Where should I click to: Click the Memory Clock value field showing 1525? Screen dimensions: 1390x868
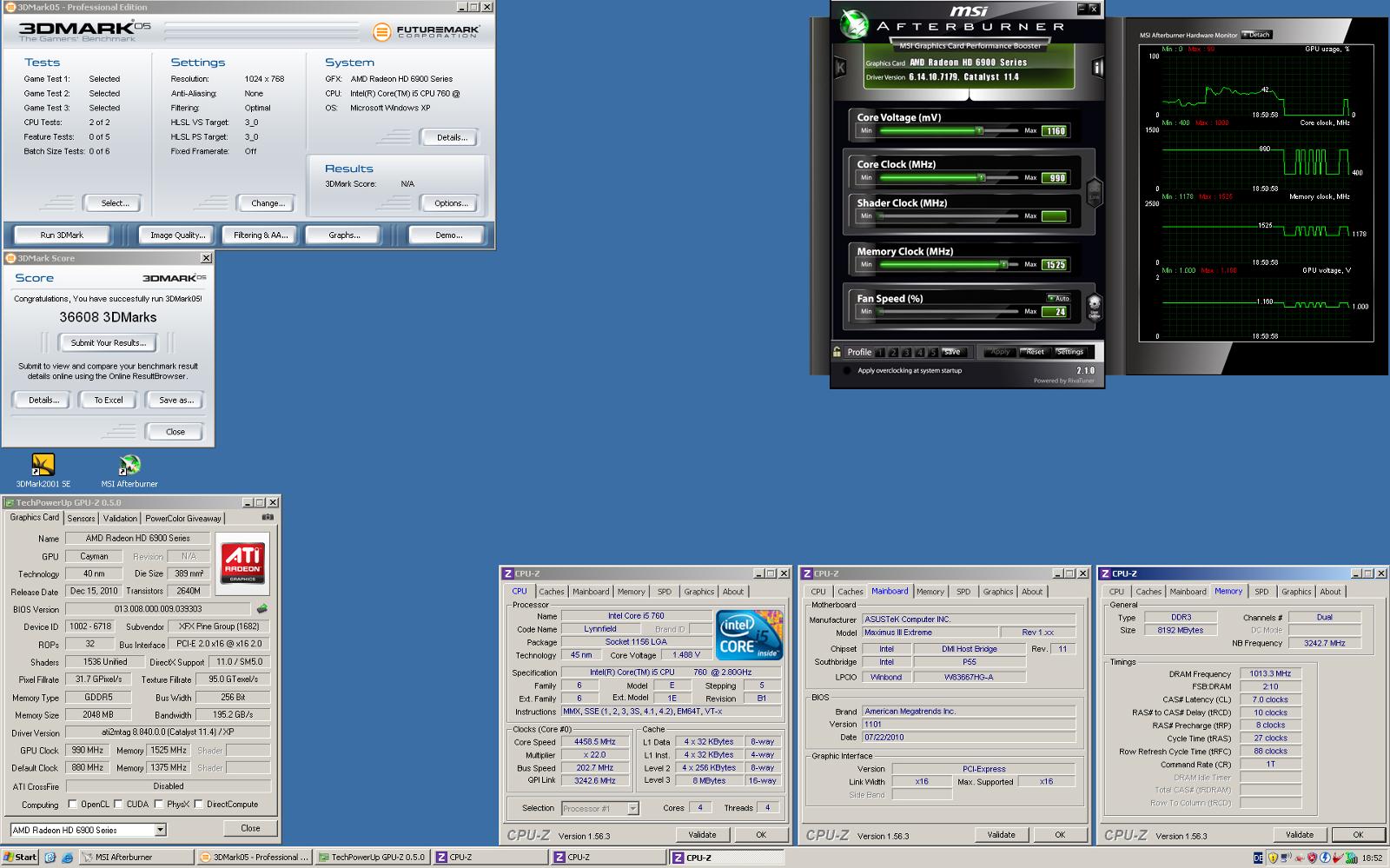tap(1054, 264)
